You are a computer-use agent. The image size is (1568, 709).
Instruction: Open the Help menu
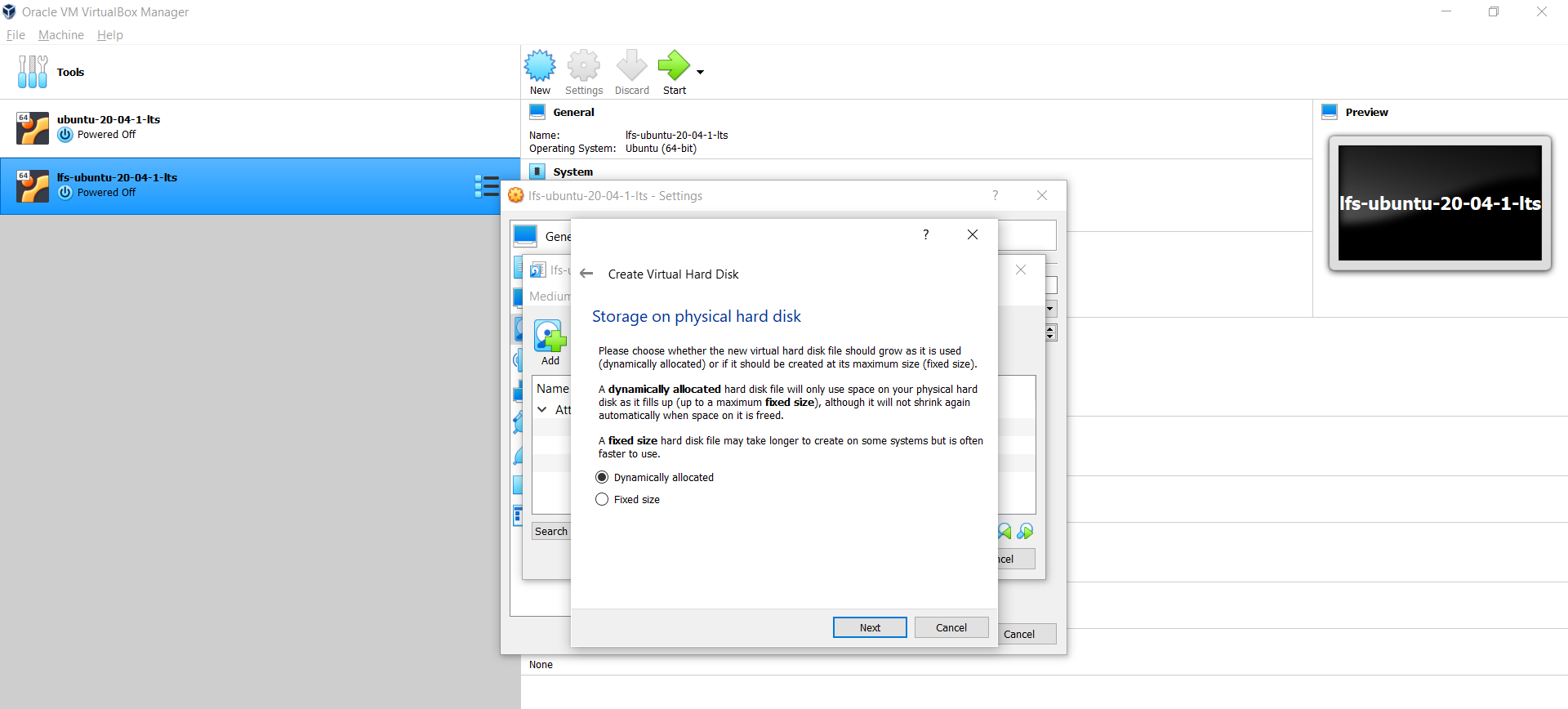[110, 35]
